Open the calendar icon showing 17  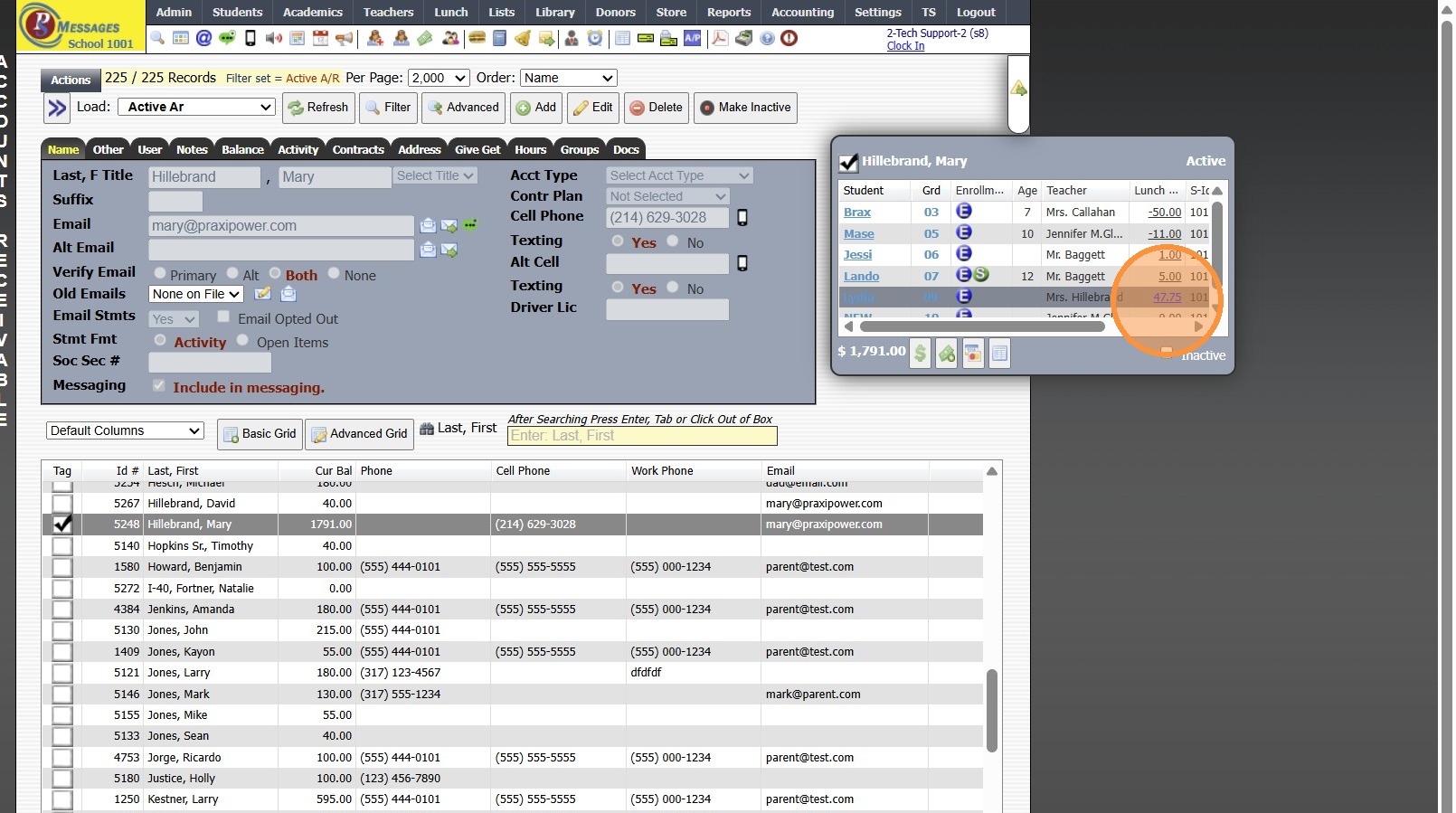pos(320,38)
